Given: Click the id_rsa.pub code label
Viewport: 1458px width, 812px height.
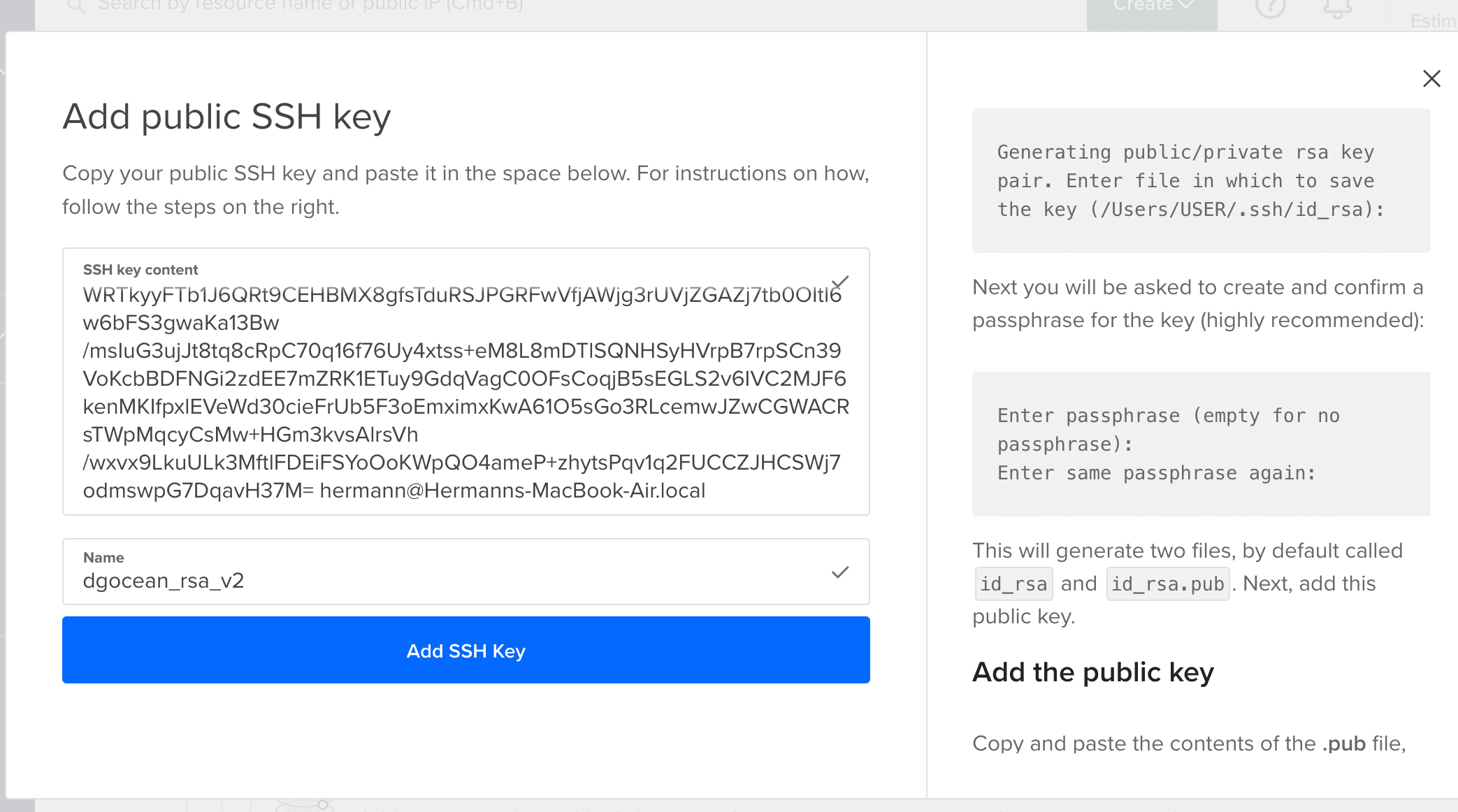Looking at the screenshot, I should (1168, 583).
